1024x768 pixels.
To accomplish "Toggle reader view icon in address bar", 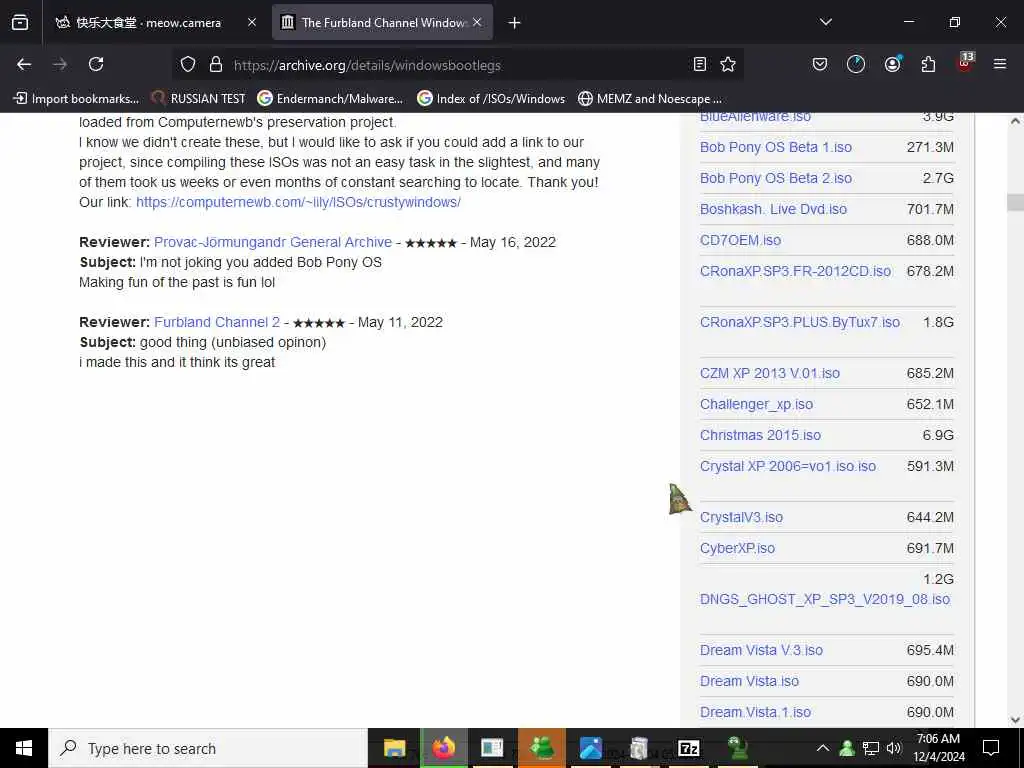I will [x=699, y=64].
